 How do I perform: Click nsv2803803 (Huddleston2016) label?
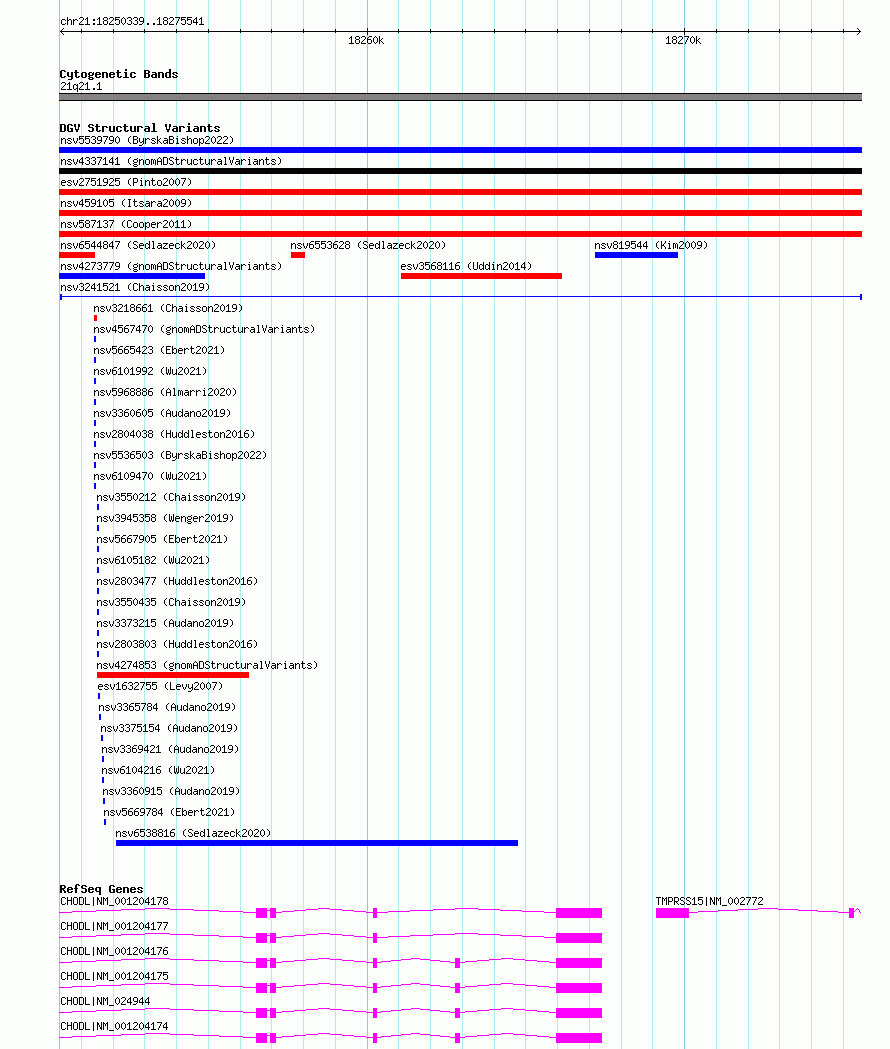point(177,644)
